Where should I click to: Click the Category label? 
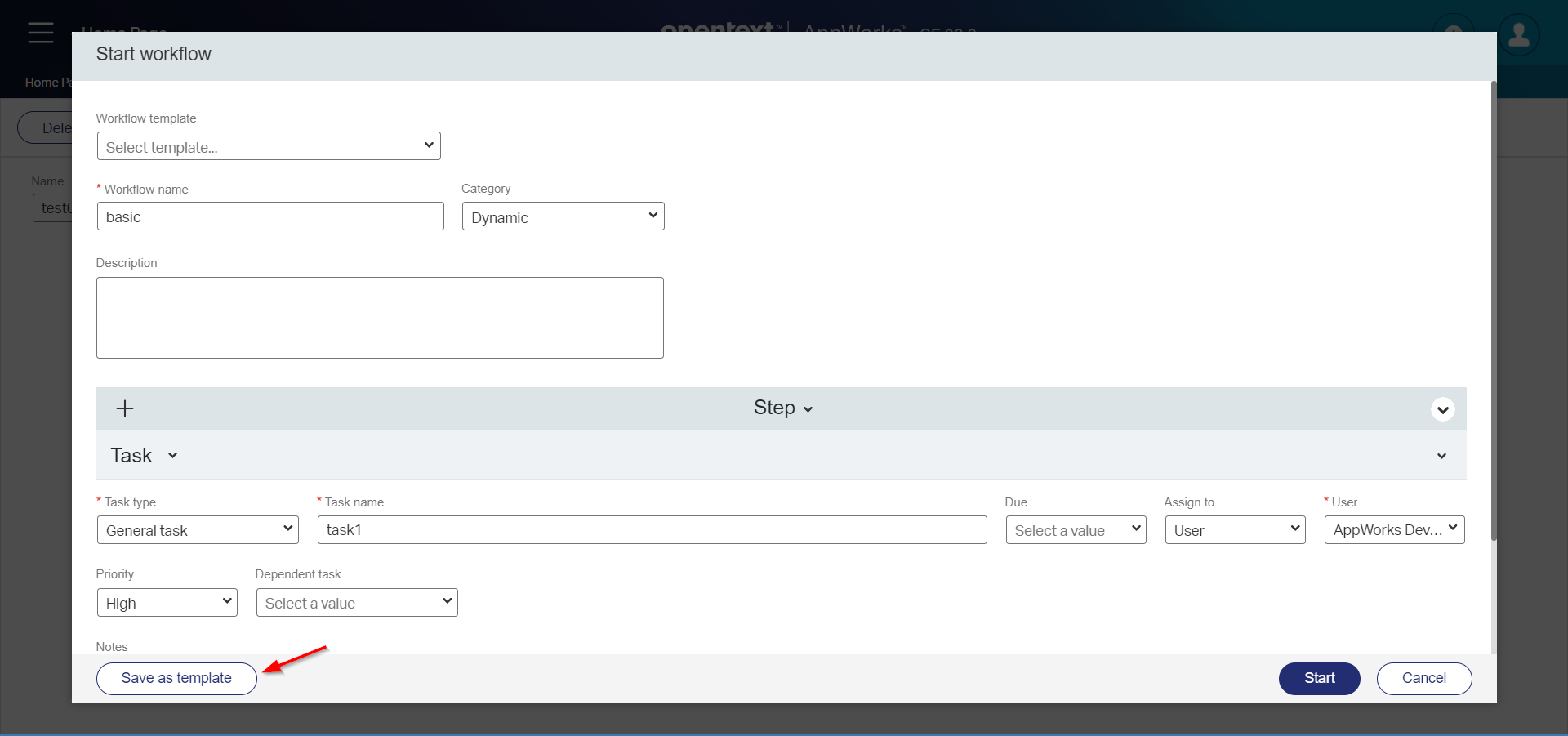coord(486,189)
